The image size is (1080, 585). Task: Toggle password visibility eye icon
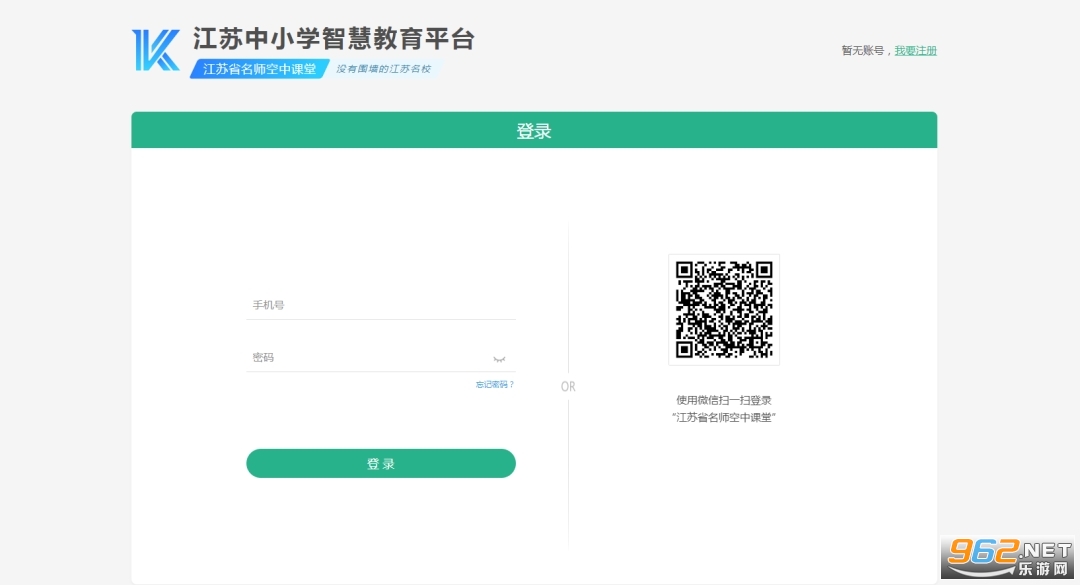[499, 359]
